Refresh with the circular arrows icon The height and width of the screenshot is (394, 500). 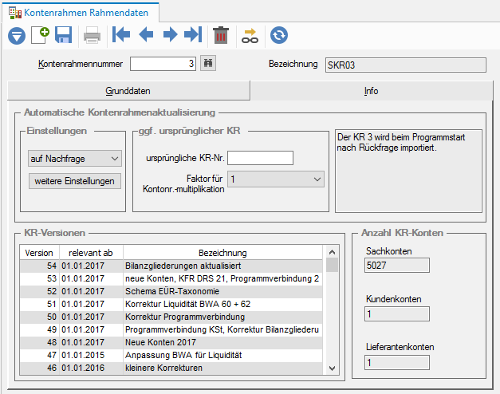(x=279, y=35)
